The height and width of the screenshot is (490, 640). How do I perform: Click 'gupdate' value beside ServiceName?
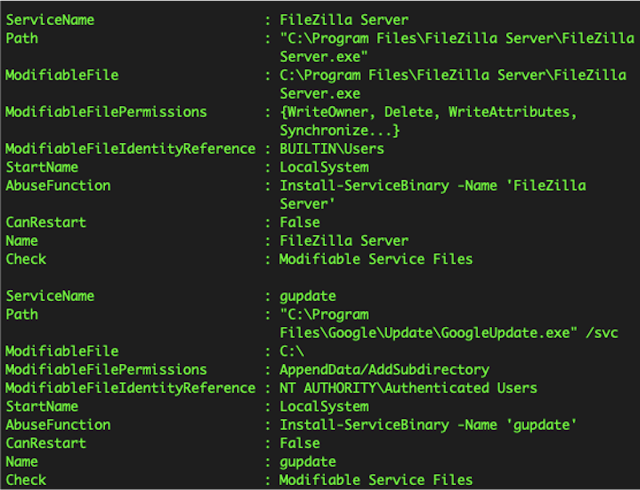pos(308,296)
